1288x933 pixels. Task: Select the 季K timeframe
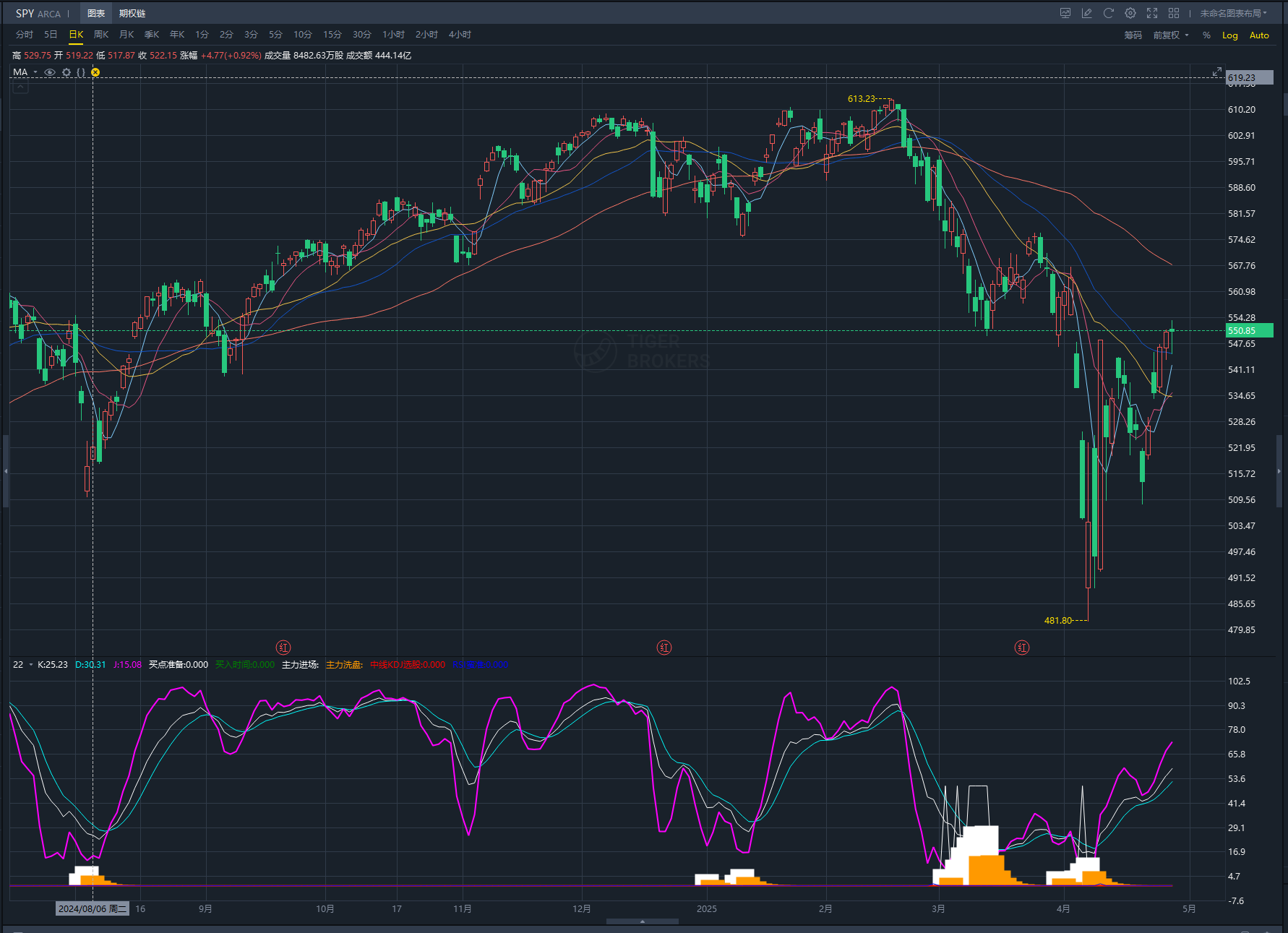[152, 35]
